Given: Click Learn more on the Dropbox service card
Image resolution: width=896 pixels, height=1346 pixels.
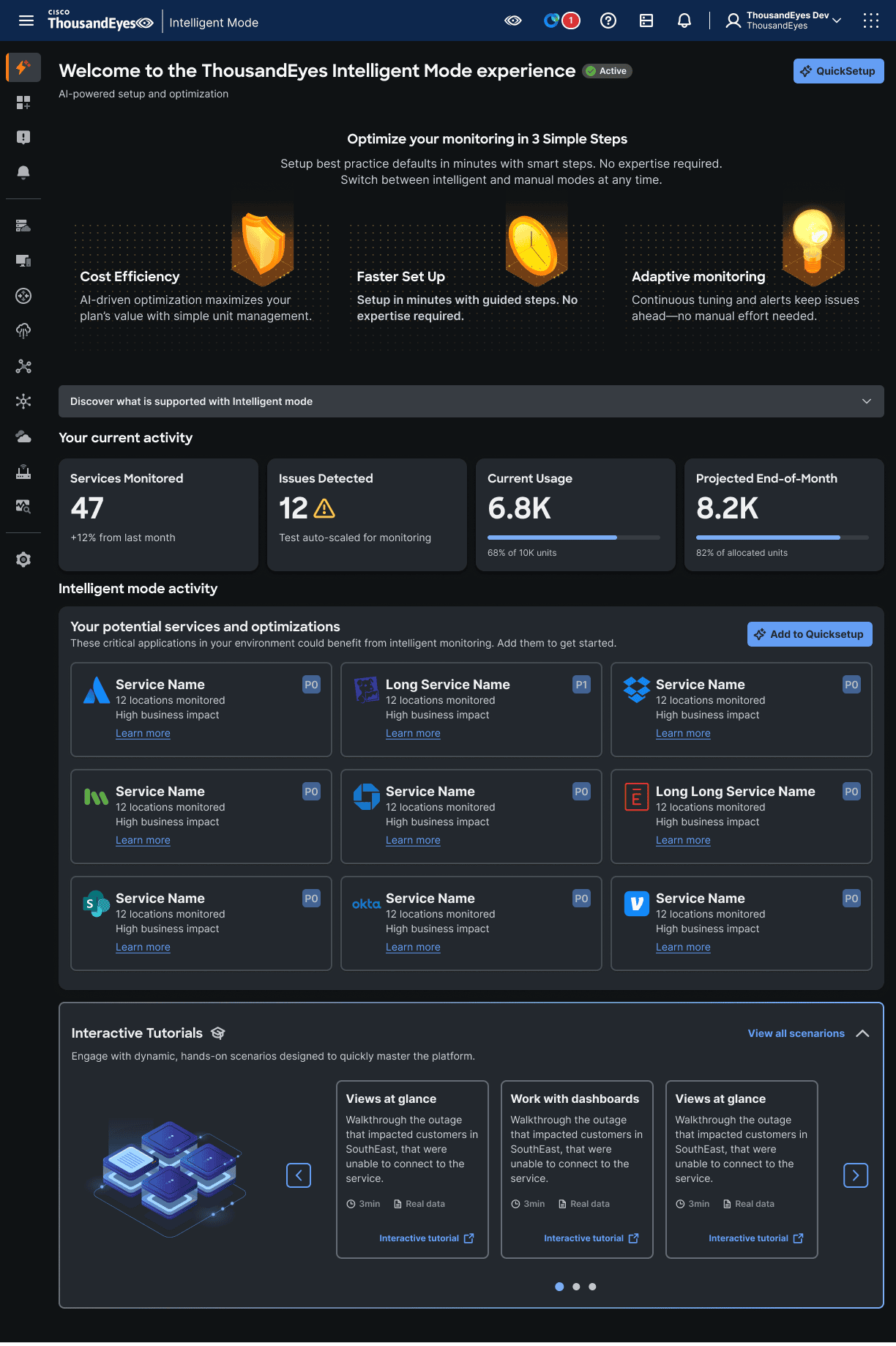Looking at the screenshot, I should click(683, 733).
